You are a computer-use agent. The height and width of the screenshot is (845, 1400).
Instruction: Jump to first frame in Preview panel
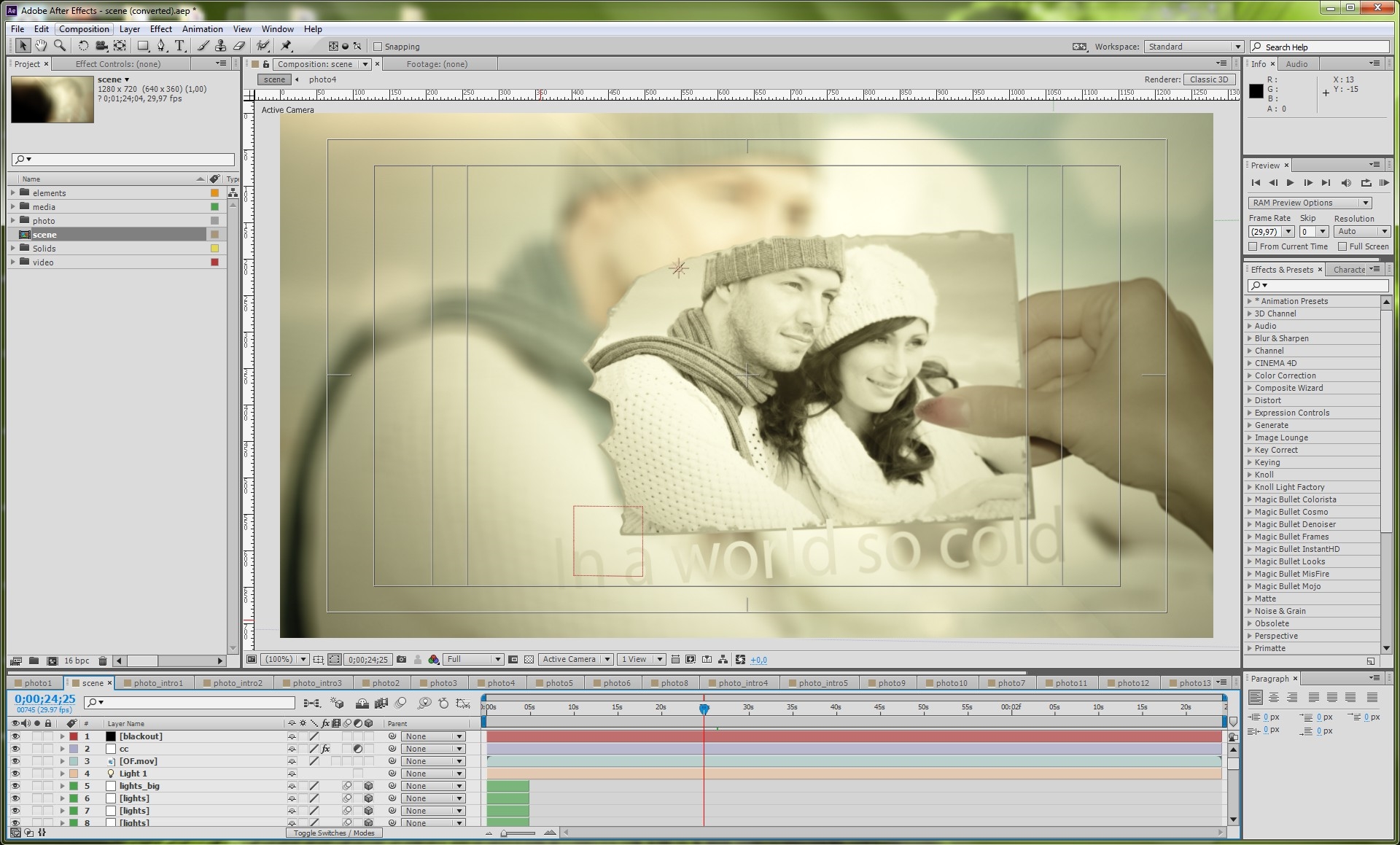pos(1256,183)
